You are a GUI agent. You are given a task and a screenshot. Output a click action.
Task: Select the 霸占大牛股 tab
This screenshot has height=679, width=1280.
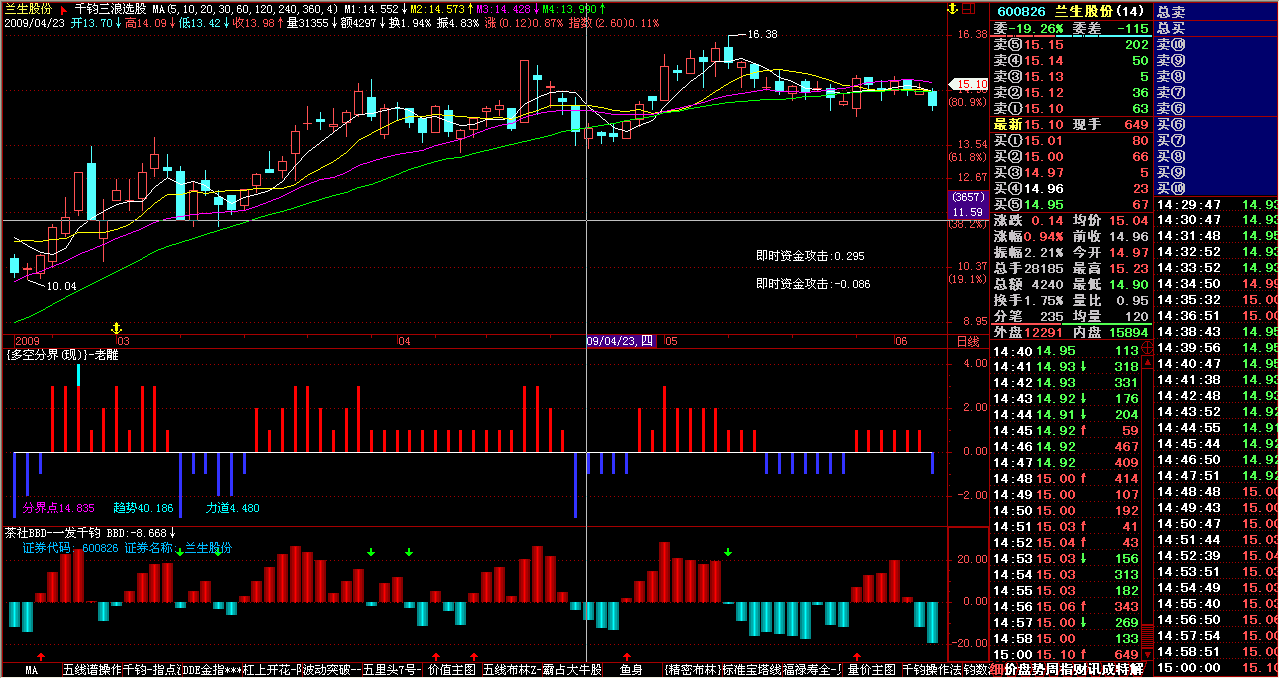[x=572, y=669]
